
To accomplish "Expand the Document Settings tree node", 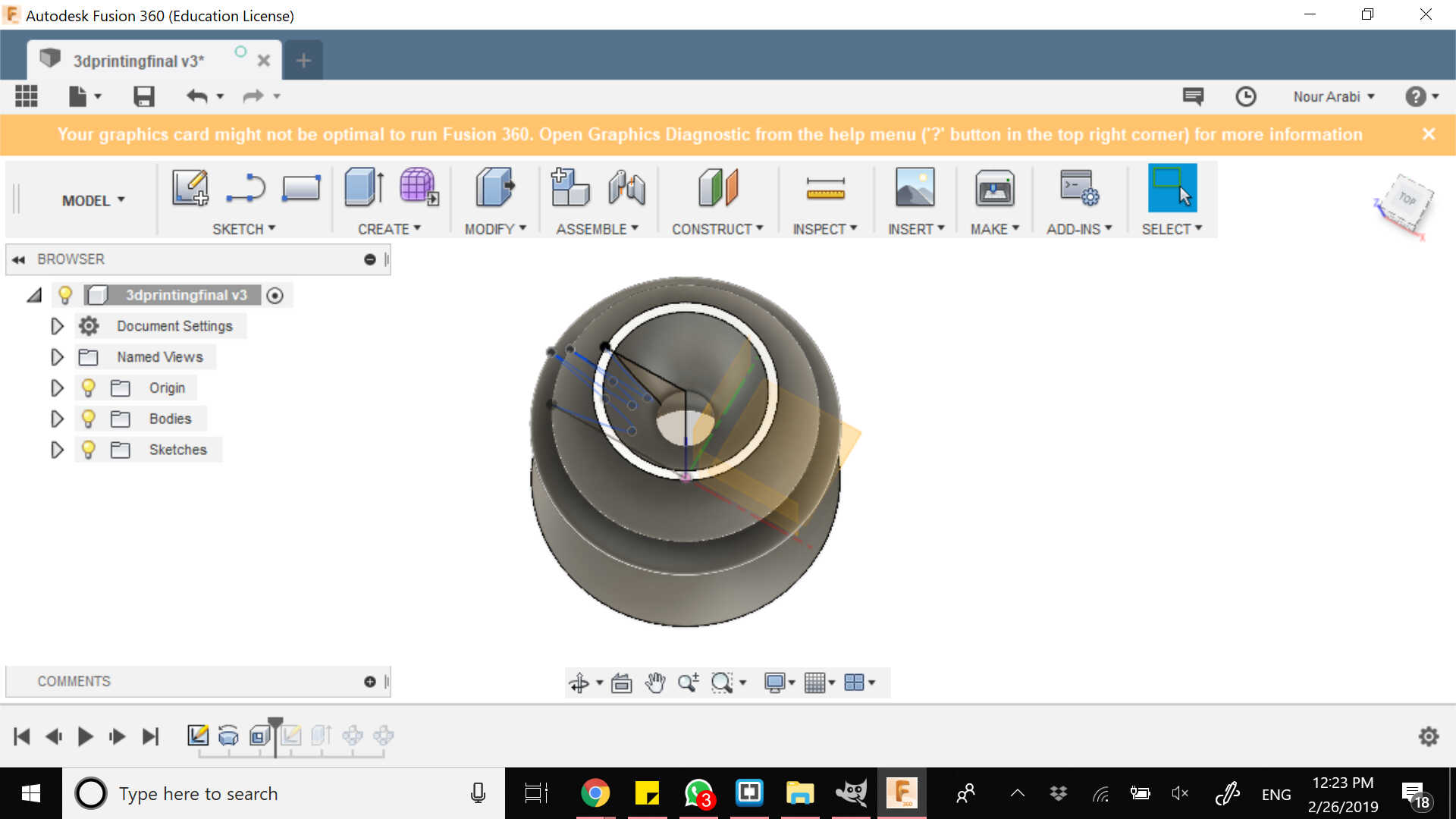I will click(x=57, y=326).
